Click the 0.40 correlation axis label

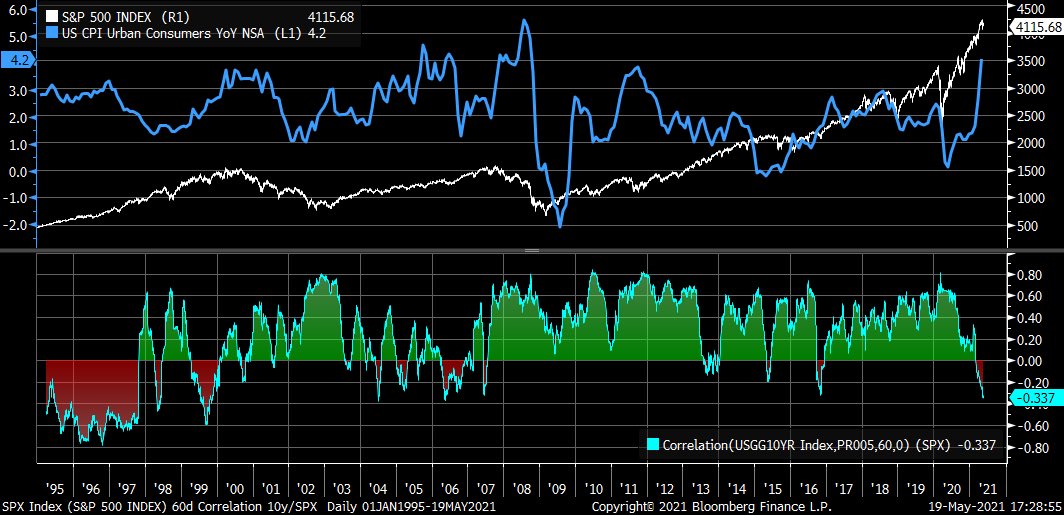point(1031,318)
